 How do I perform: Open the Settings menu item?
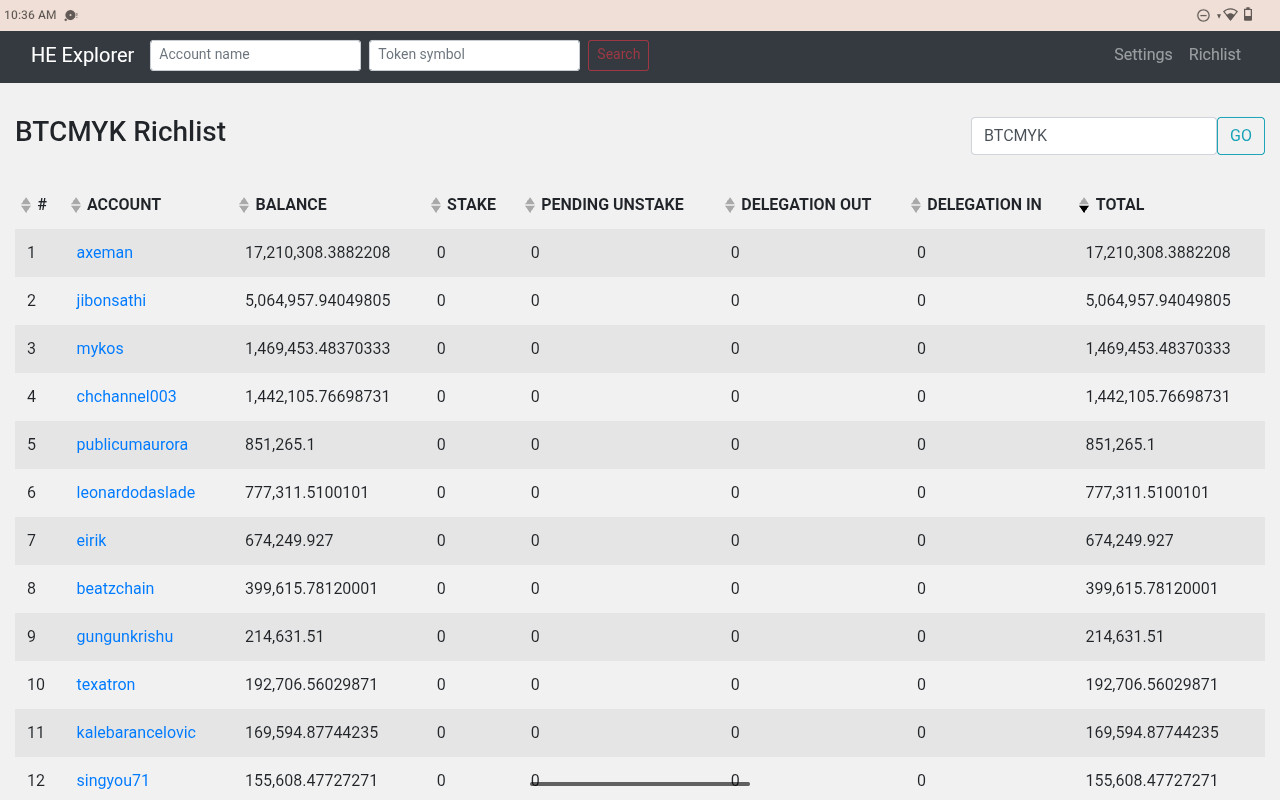point(1143,55)
